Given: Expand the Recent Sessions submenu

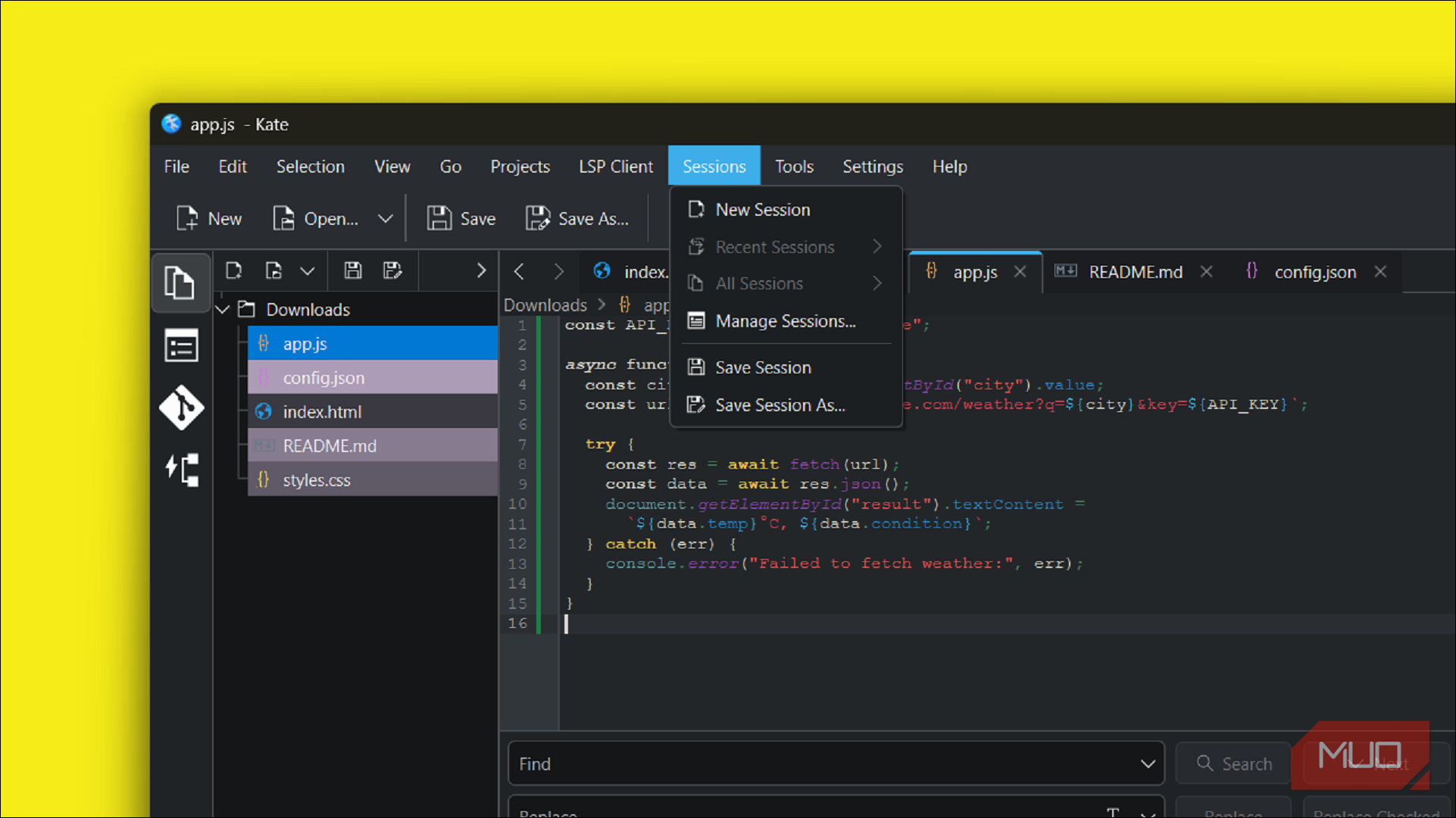Looking at the screenshot, I should 786,247.
